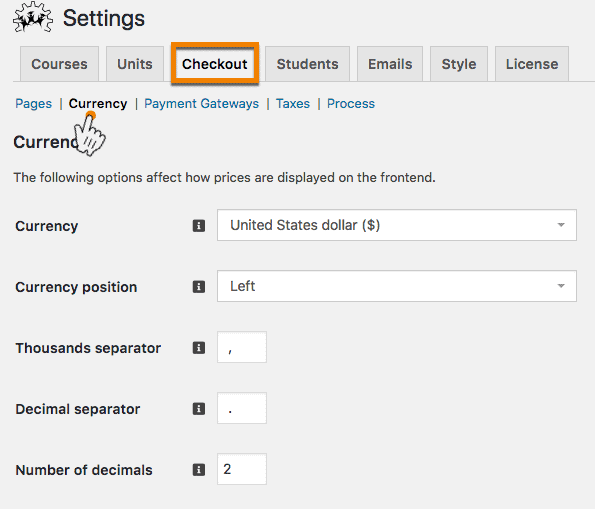Click the Settings gear logo icon

click(33, 17)
